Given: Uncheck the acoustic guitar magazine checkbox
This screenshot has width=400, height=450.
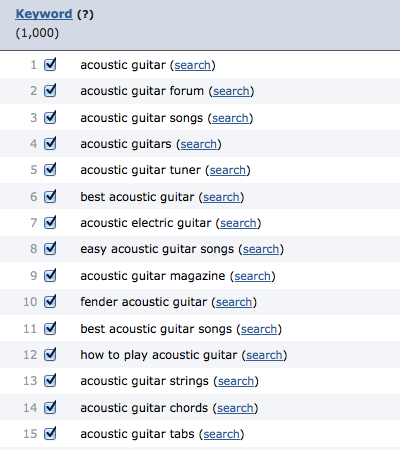Looking at the screenshot, I should 50,276.
